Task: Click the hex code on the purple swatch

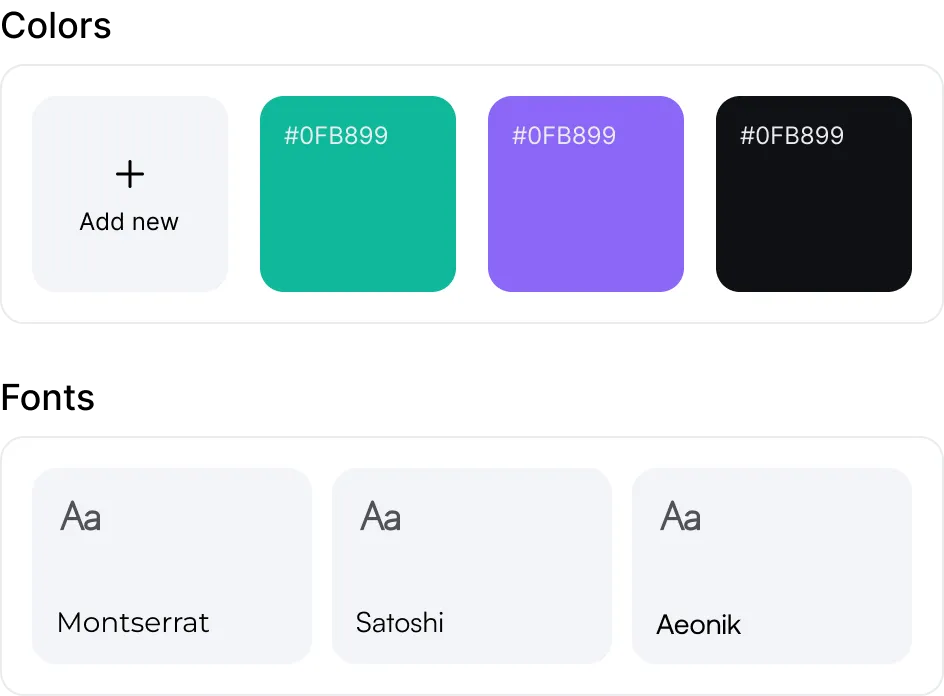Action: click(564, 136)
